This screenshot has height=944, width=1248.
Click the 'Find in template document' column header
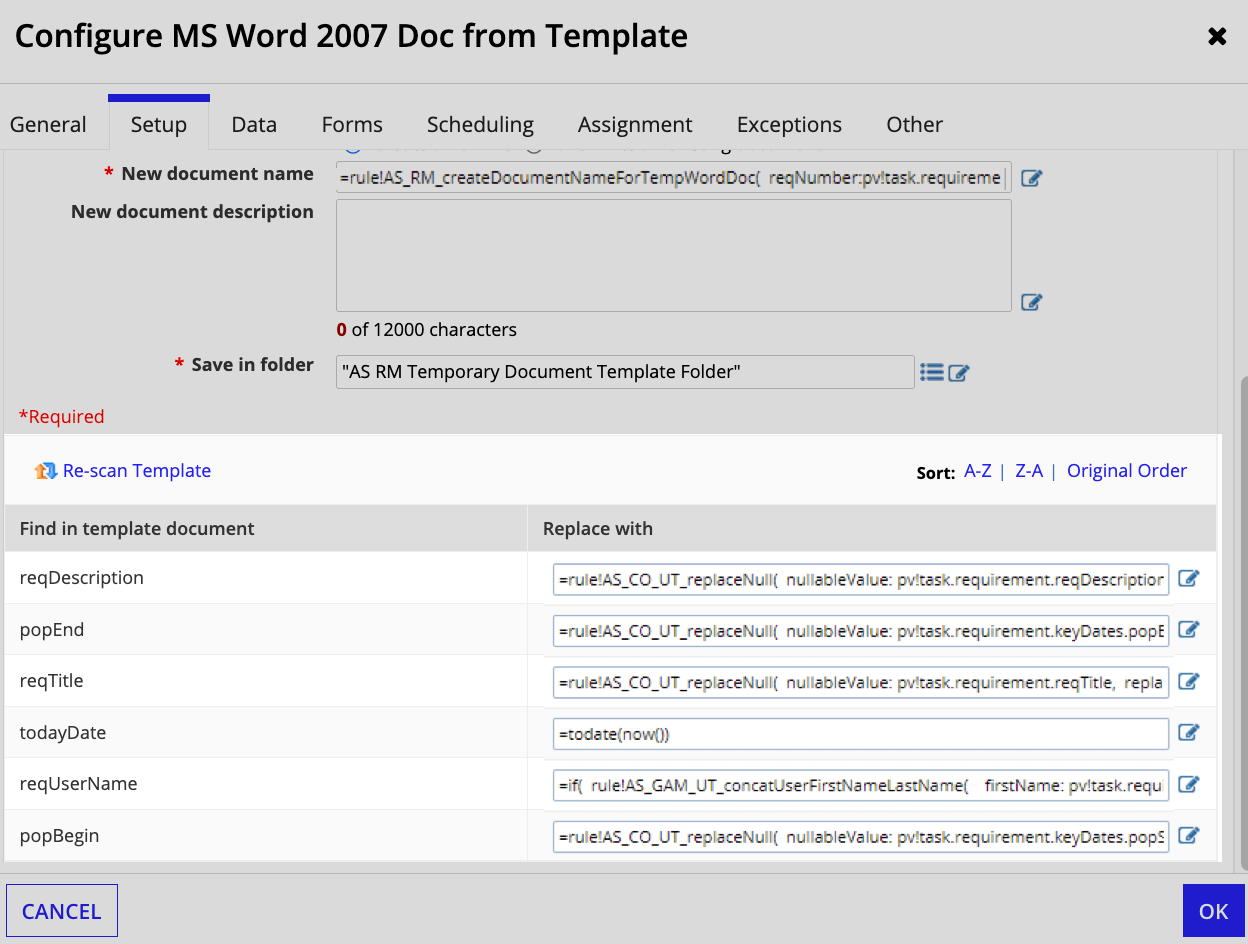(x=137, y=528)
